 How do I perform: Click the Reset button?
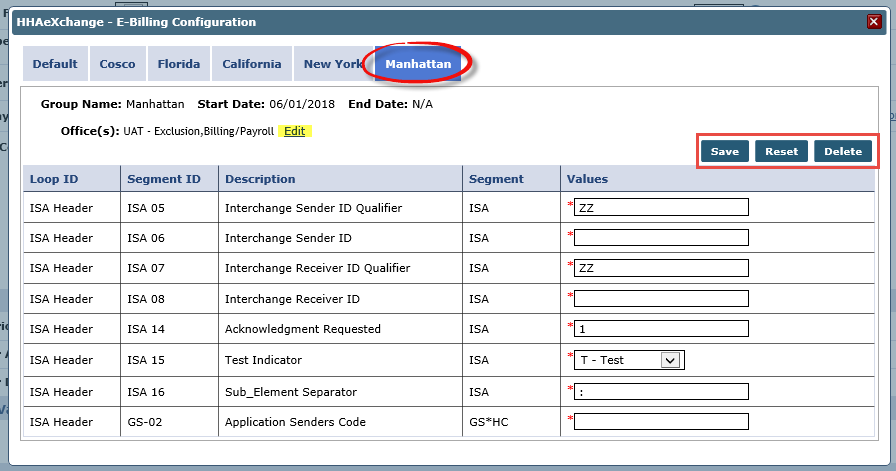click(782, 151)
